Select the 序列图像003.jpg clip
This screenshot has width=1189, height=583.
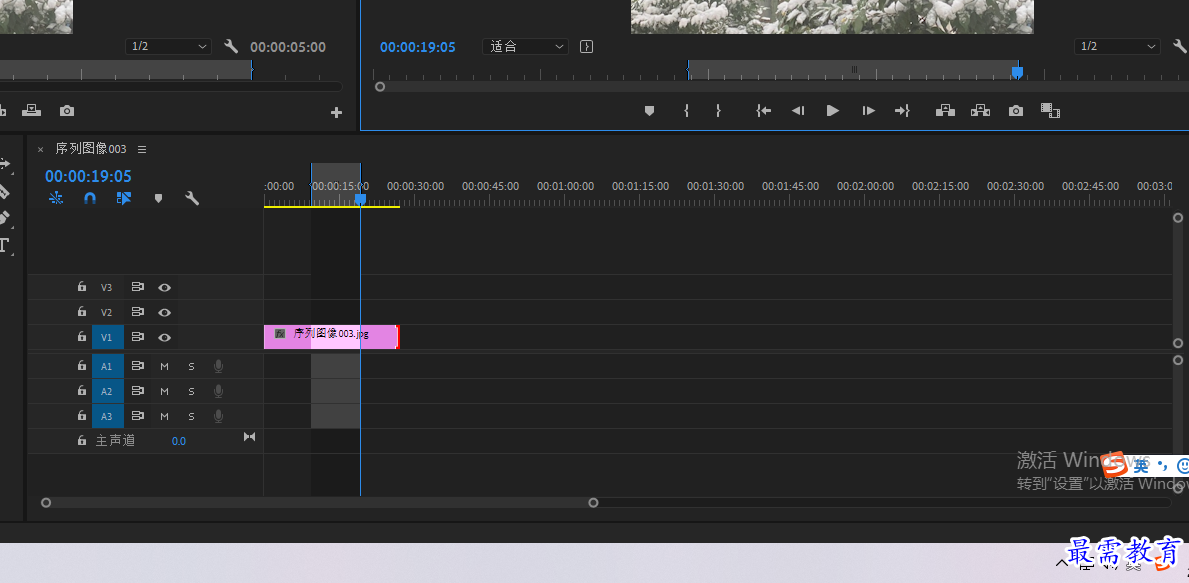tap(331, 337)
